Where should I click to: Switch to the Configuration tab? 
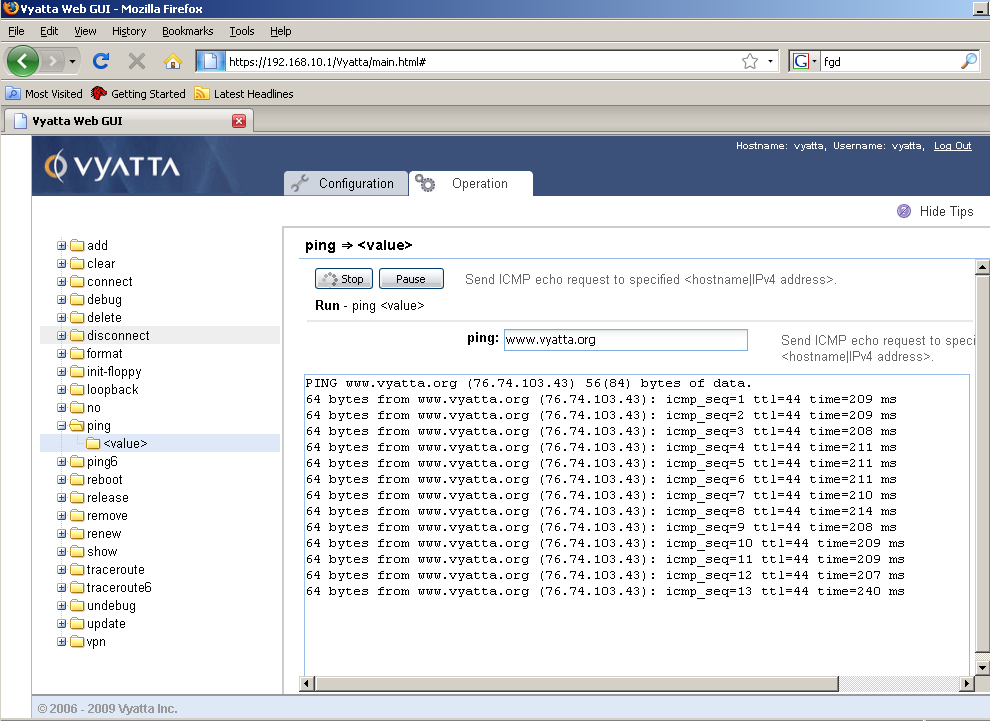tap(345, 184)
